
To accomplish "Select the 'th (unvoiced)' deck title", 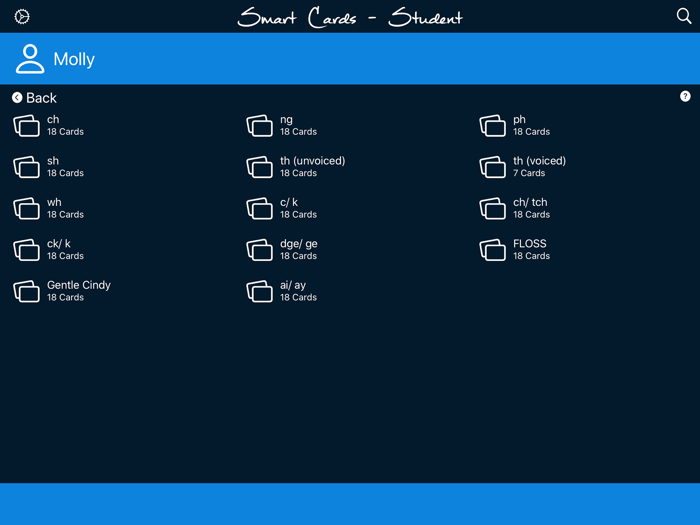I will (312, 161).
